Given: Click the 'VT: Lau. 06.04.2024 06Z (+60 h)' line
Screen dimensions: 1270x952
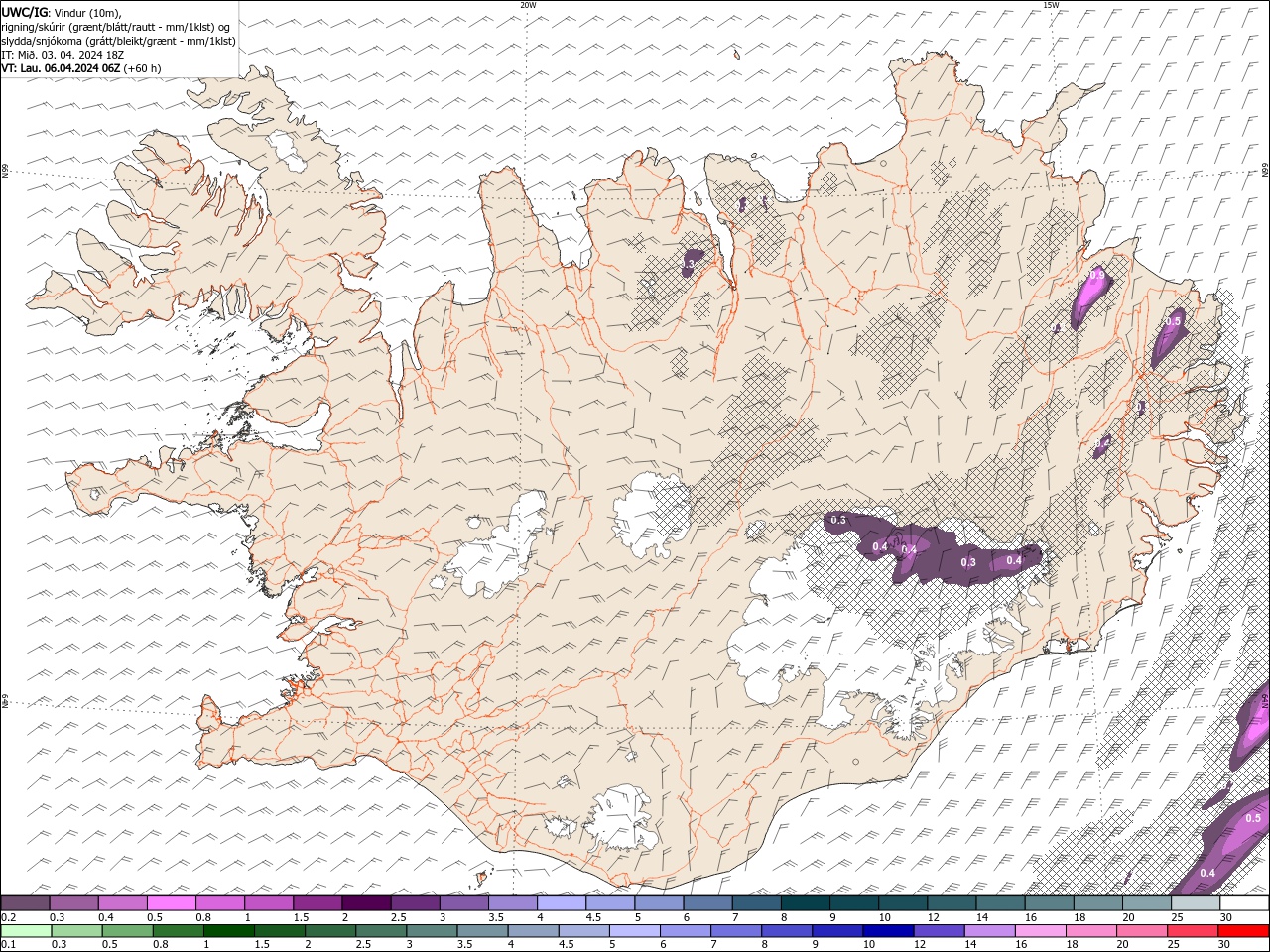Looking at the screenshot, I should tap(81, 68).
